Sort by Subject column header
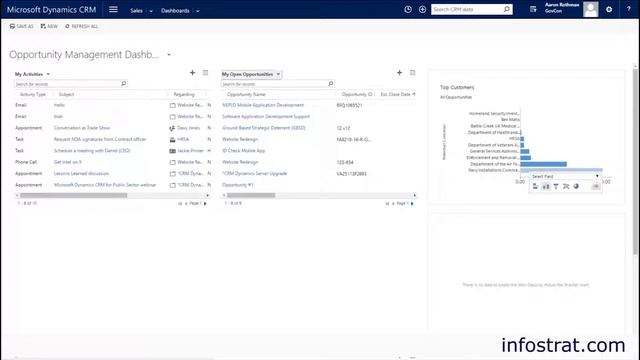This screenshot has width=640, height=360. 66,94
